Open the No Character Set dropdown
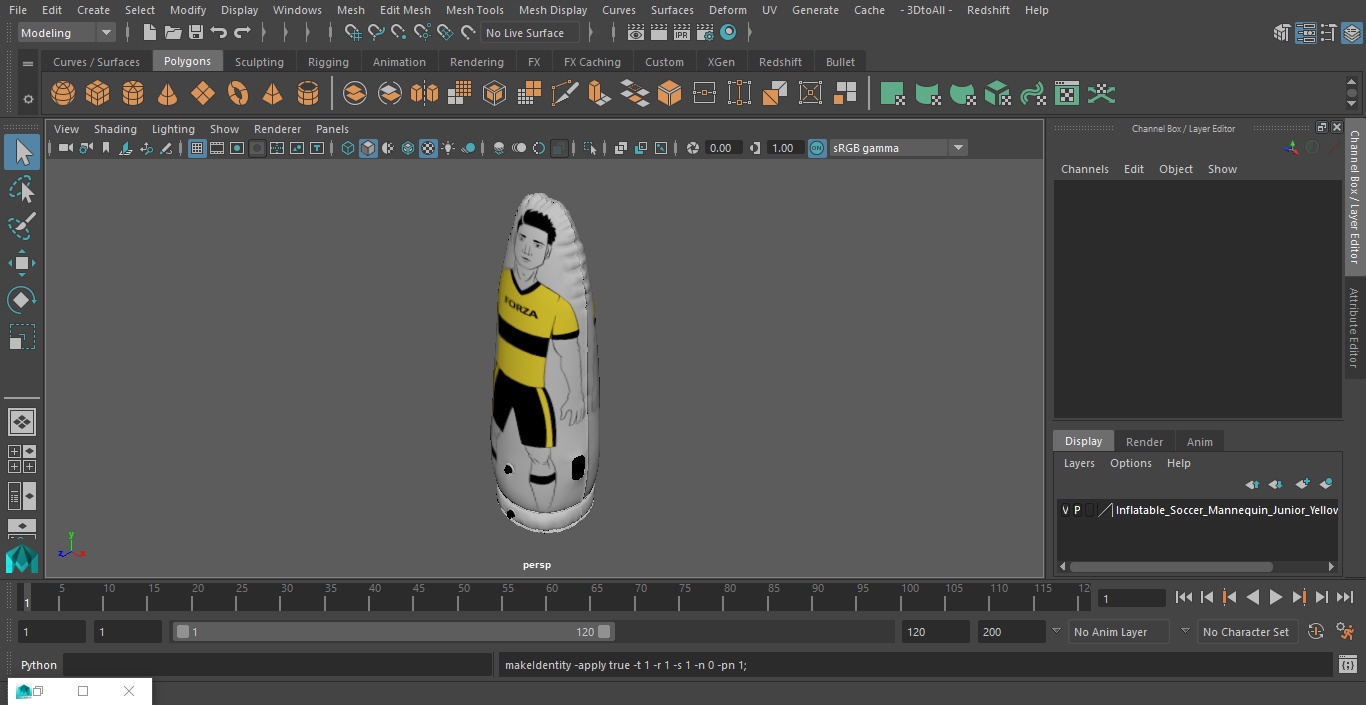The width and height of the screenshot is (1366, 705). (1247, 632)
